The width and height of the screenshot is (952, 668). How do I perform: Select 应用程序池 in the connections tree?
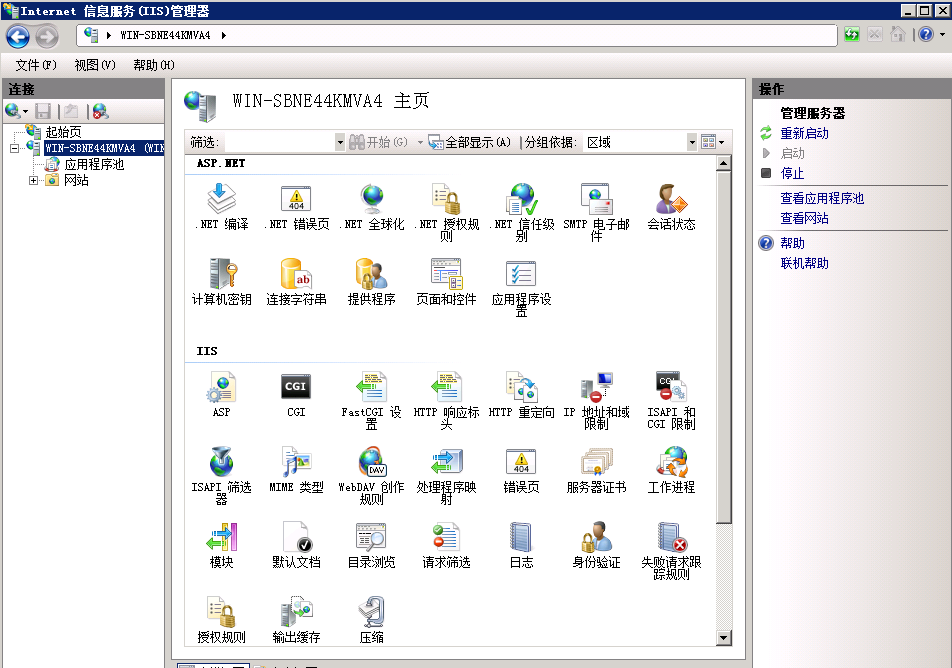tap(94, 165)
